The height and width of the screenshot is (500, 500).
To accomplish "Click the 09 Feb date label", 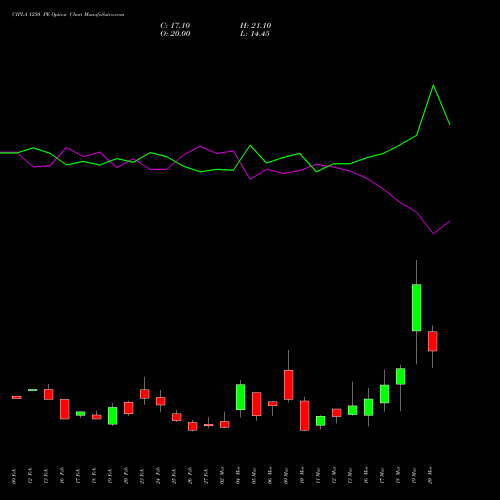I will tap(14, 476).
